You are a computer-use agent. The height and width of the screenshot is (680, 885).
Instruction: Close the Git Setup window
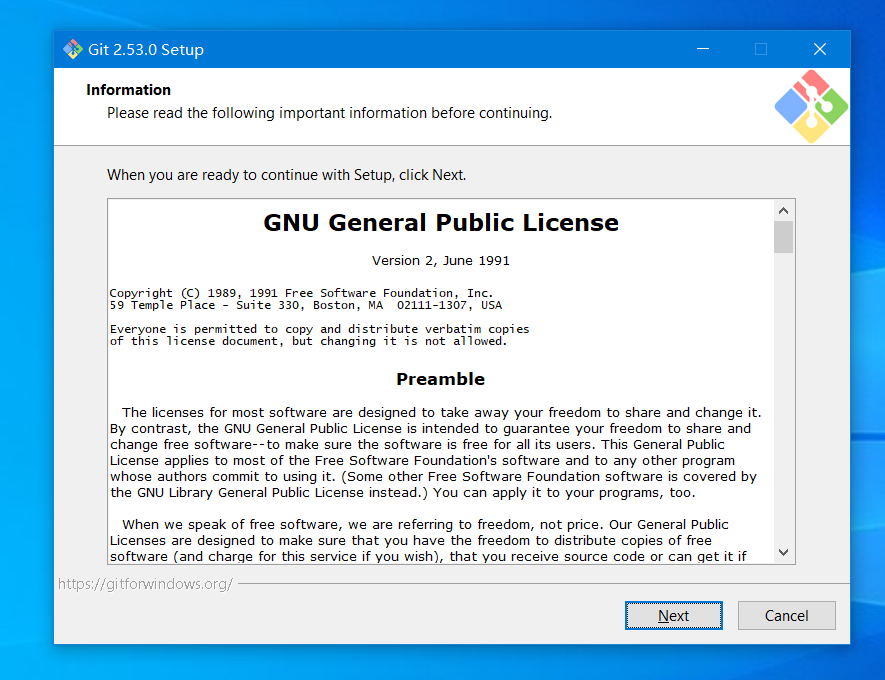[x=820, y=49]
